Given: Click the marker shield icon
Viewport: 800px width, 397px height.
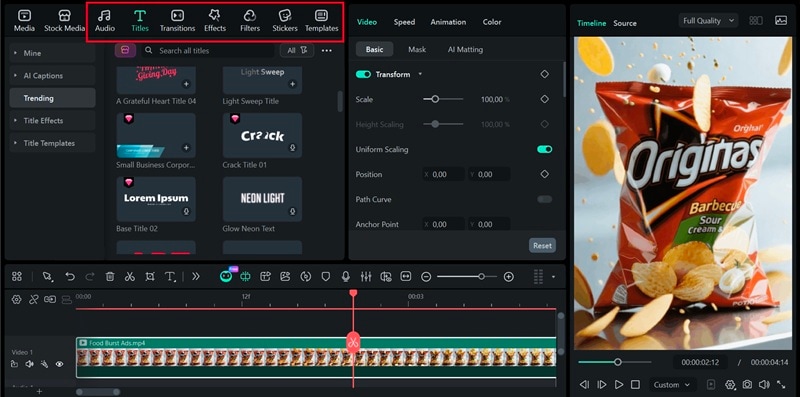Looking at the screenshot, I should pyautogui.click(x=326, y=277).
